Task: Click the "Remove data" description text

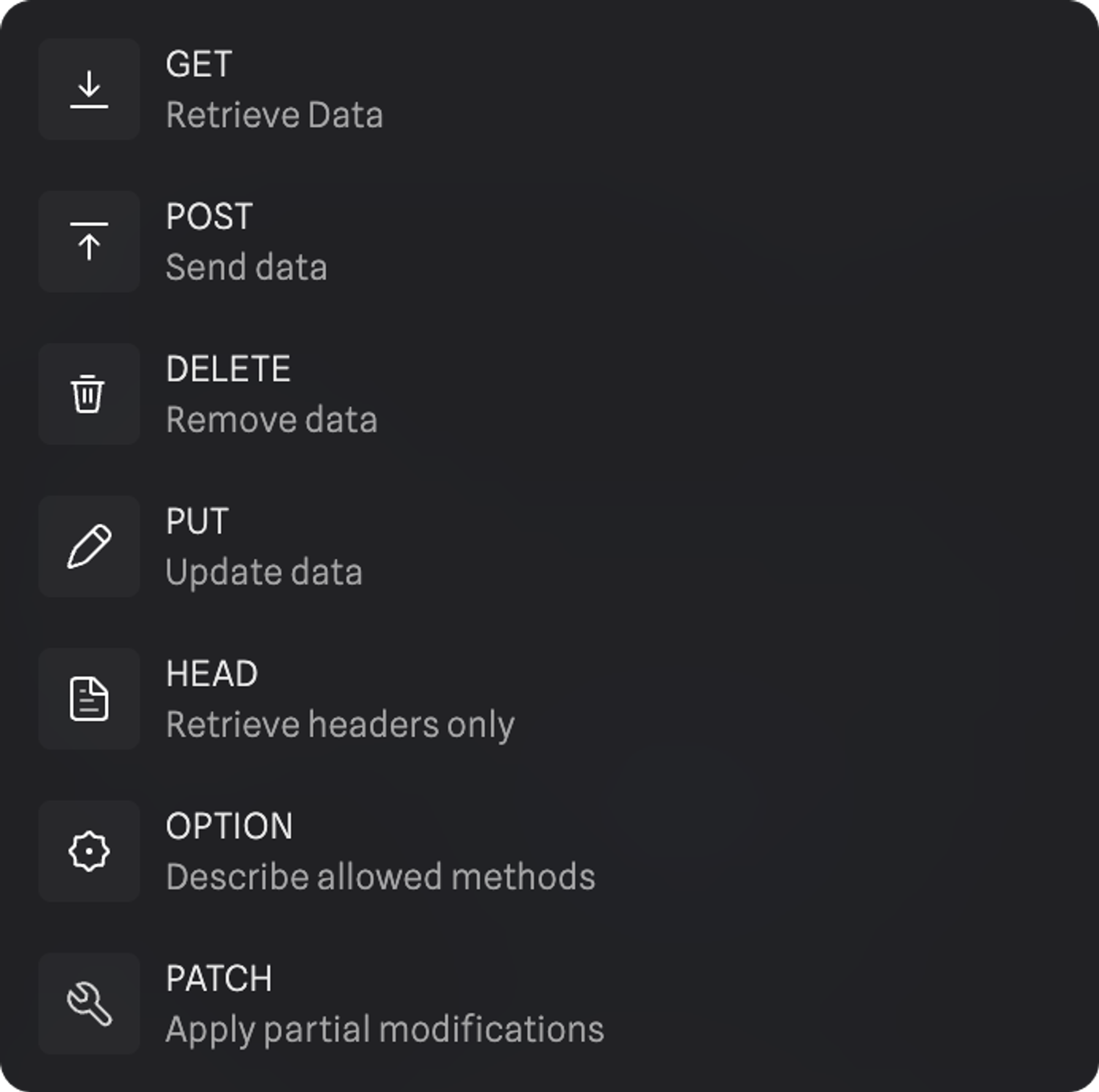Action: point(271,420)
